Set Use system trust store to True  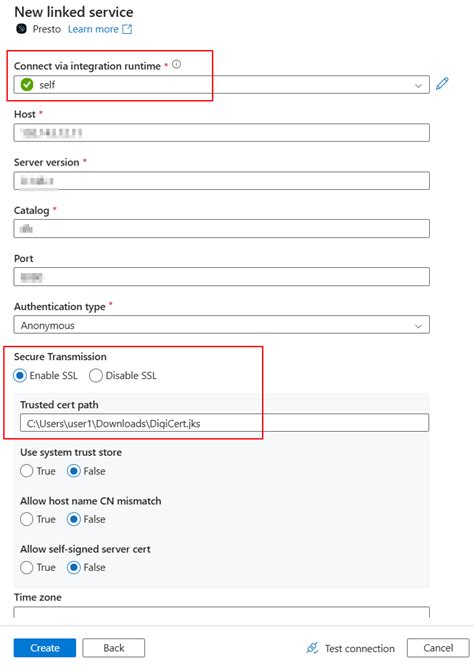(x=26, y=471)
